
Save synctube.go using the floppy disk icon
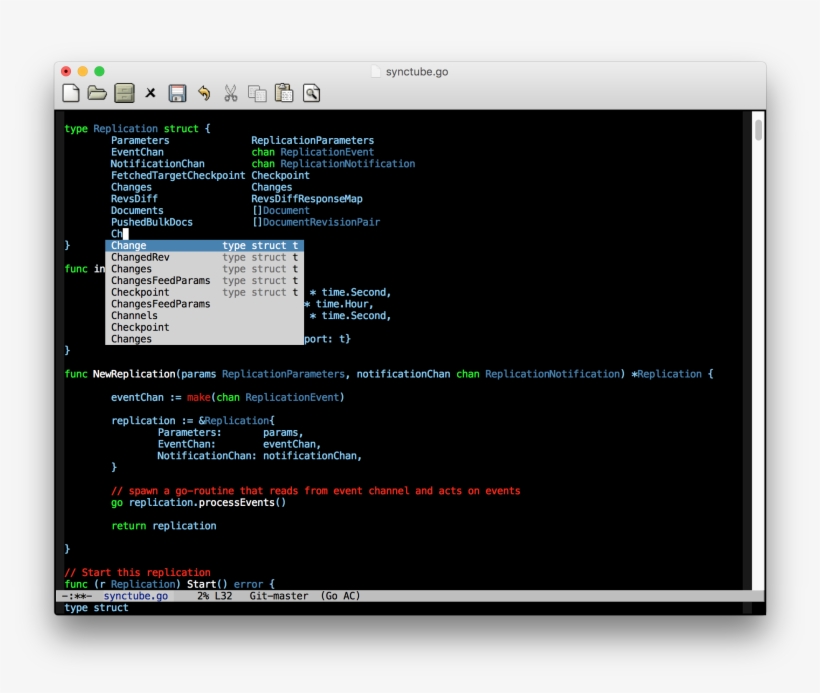[x=177, y=93]
